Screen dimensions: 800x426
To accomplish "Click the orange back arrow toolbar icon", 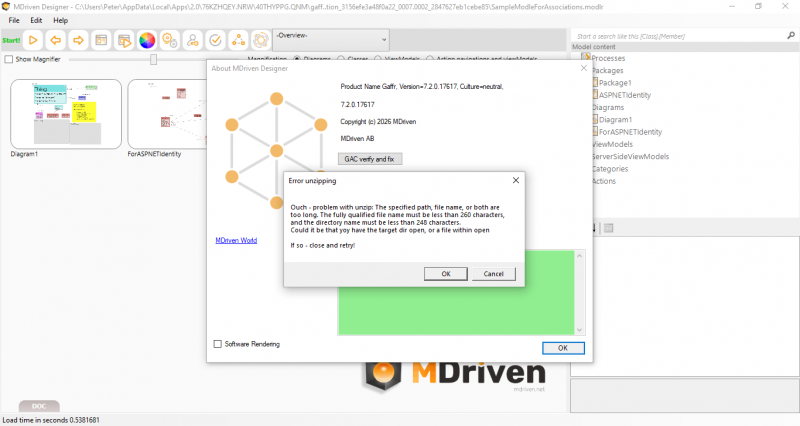I will [x=56, y=40].
